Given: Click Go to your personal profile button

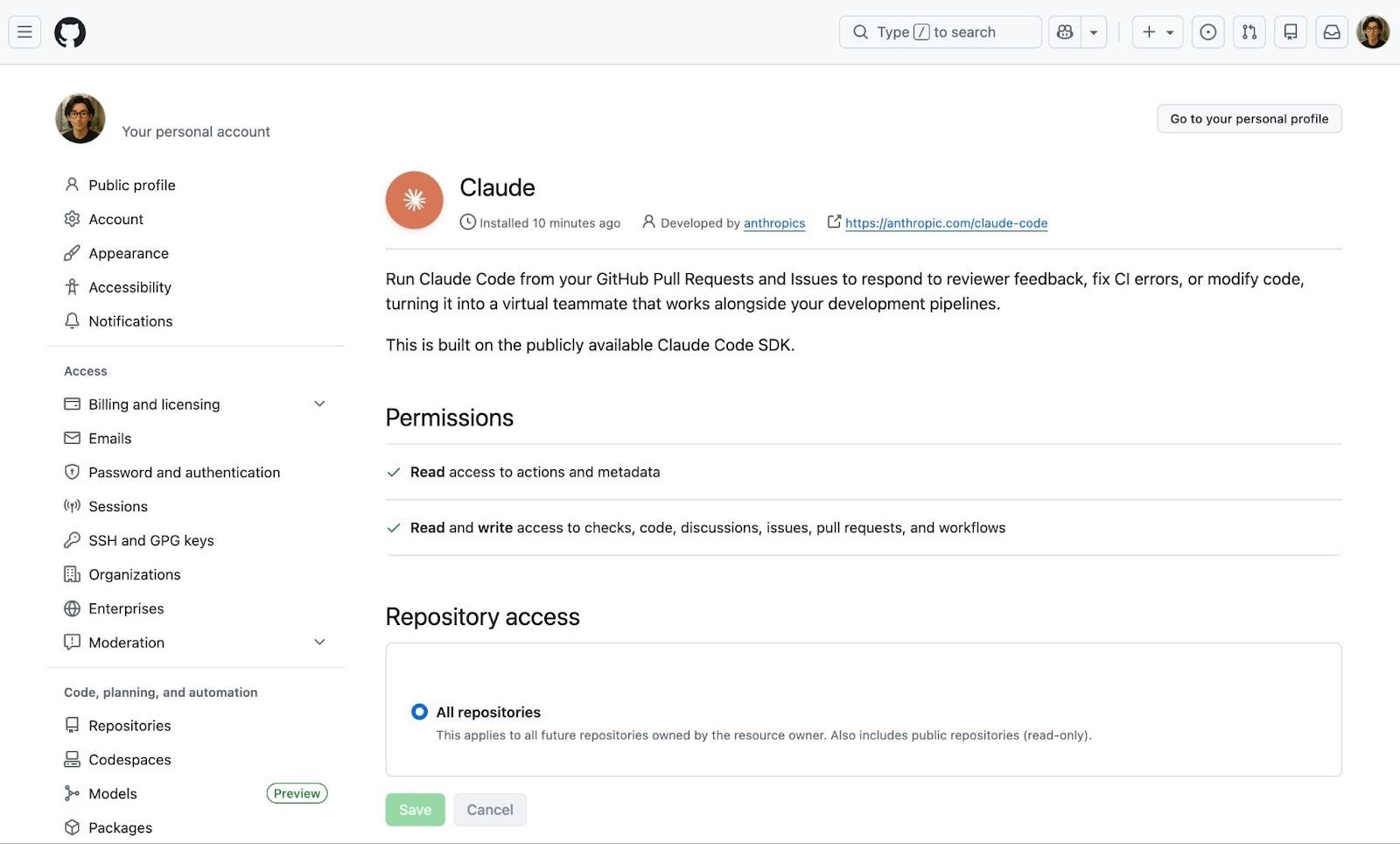Looking at the screenshot, I should click(x=1249, y=119).
